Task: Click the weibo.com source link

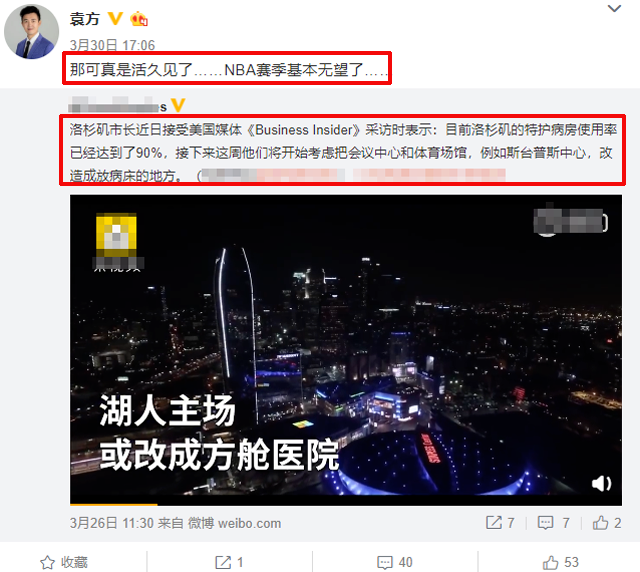Action: tap(249, 523)
